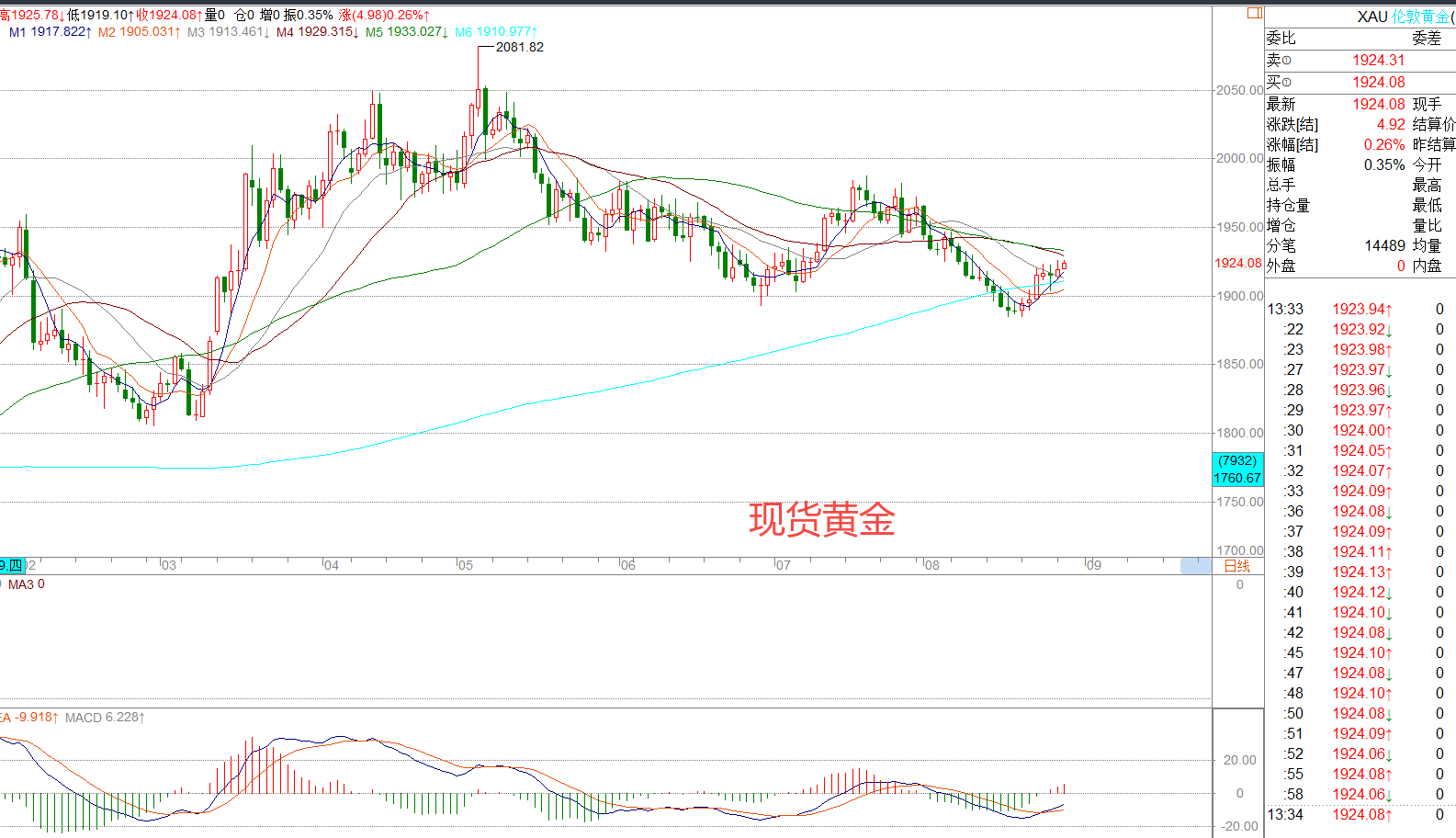The height and width of the screenshot is (838, 1456).
Task: Click the 9.四 date label on time axis
Action: click(12, 565)
